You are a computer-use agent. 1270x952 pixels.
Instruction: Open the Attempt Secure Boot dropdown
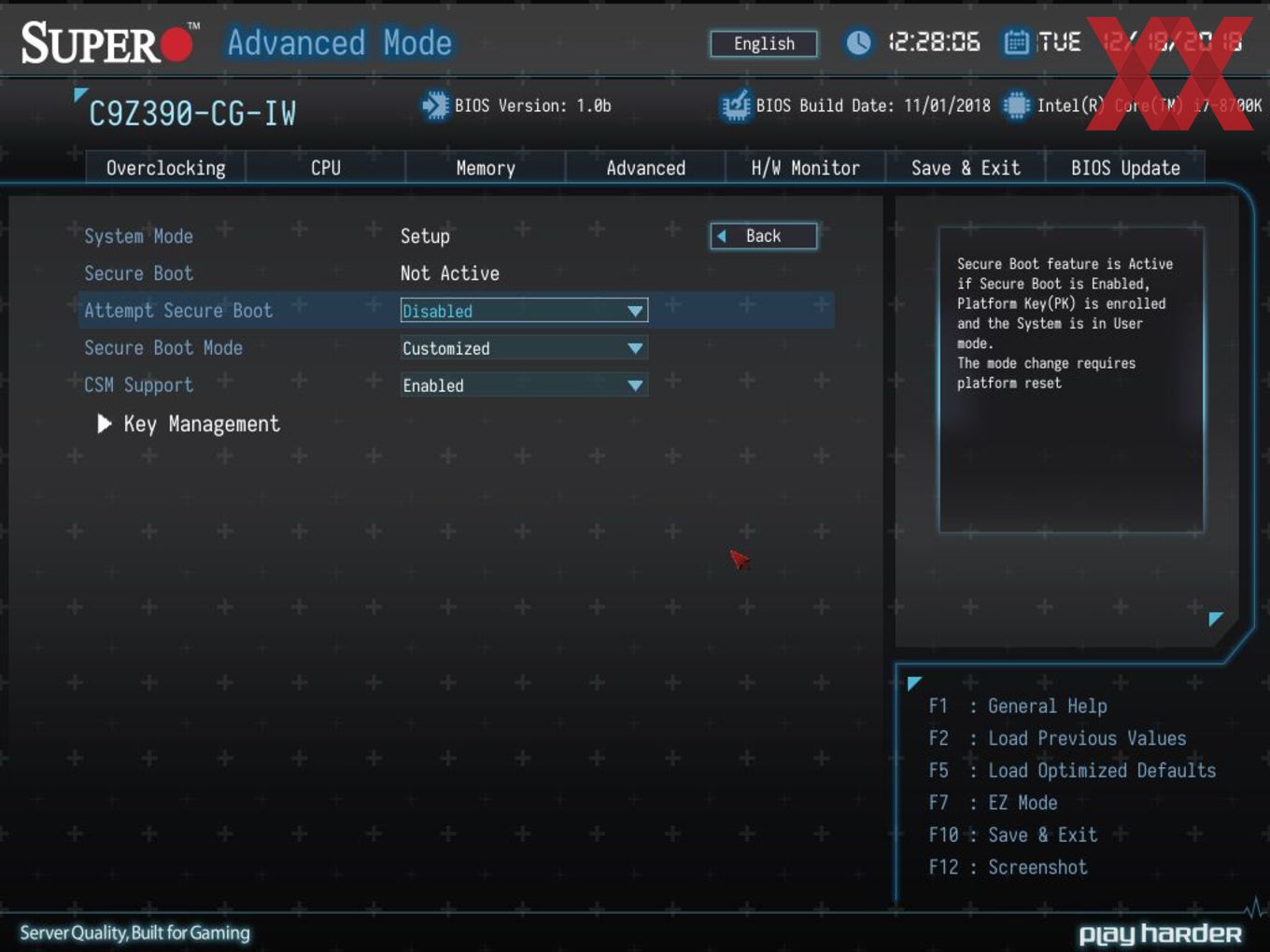tap(524, 311)
